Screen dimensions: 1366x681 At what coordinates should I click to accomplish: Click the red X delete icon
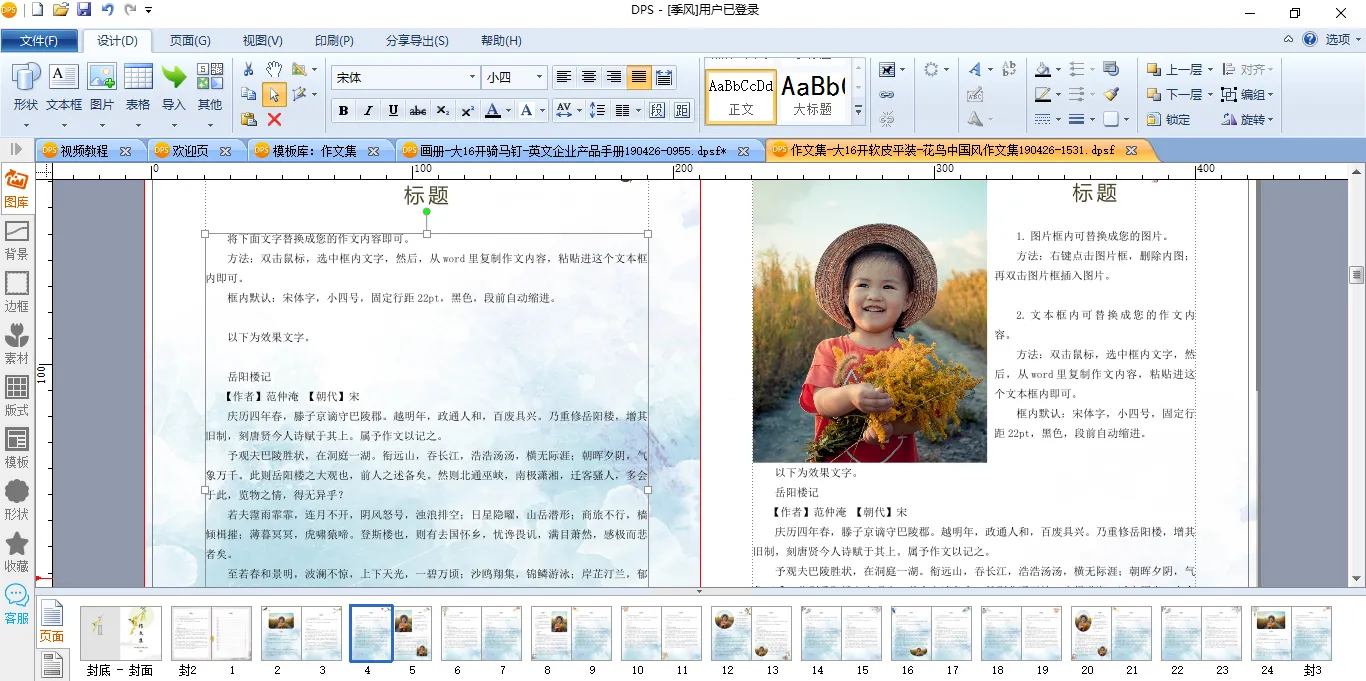[274, 119]
